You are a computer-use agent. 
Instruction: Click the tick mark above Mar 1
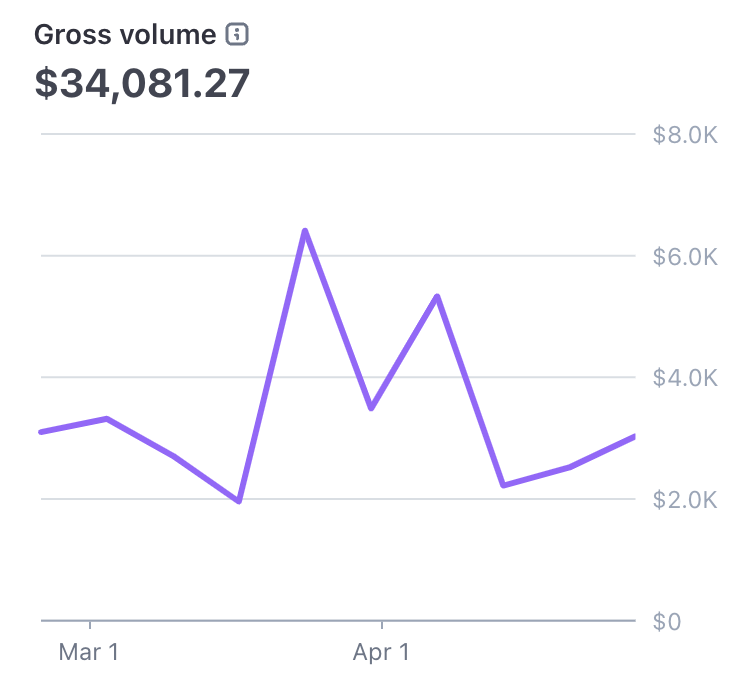point(90,626)
